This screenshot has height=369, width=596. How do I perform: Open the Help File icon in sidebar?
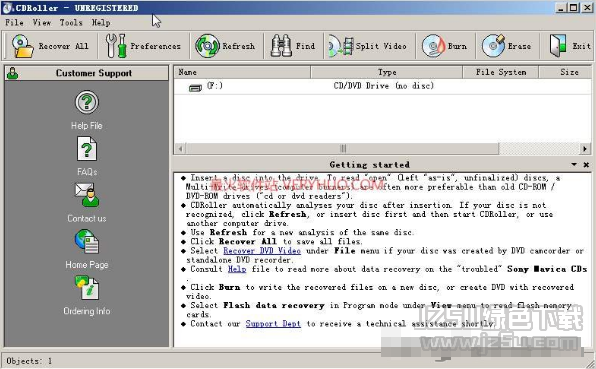(87, 102)
